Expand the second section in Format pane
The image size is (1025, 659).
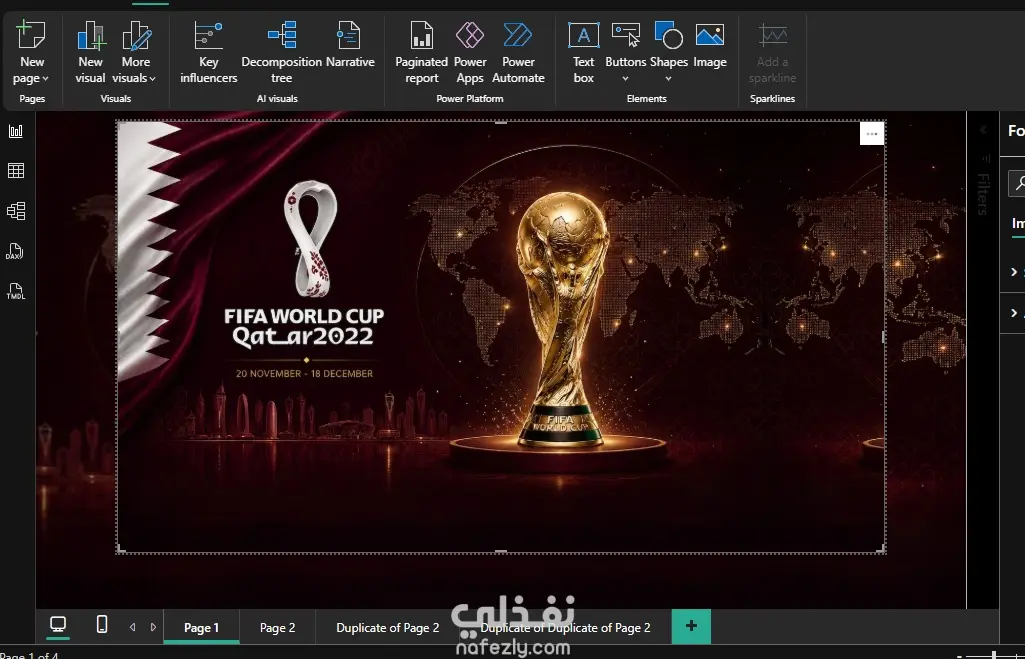(1014, 313)
